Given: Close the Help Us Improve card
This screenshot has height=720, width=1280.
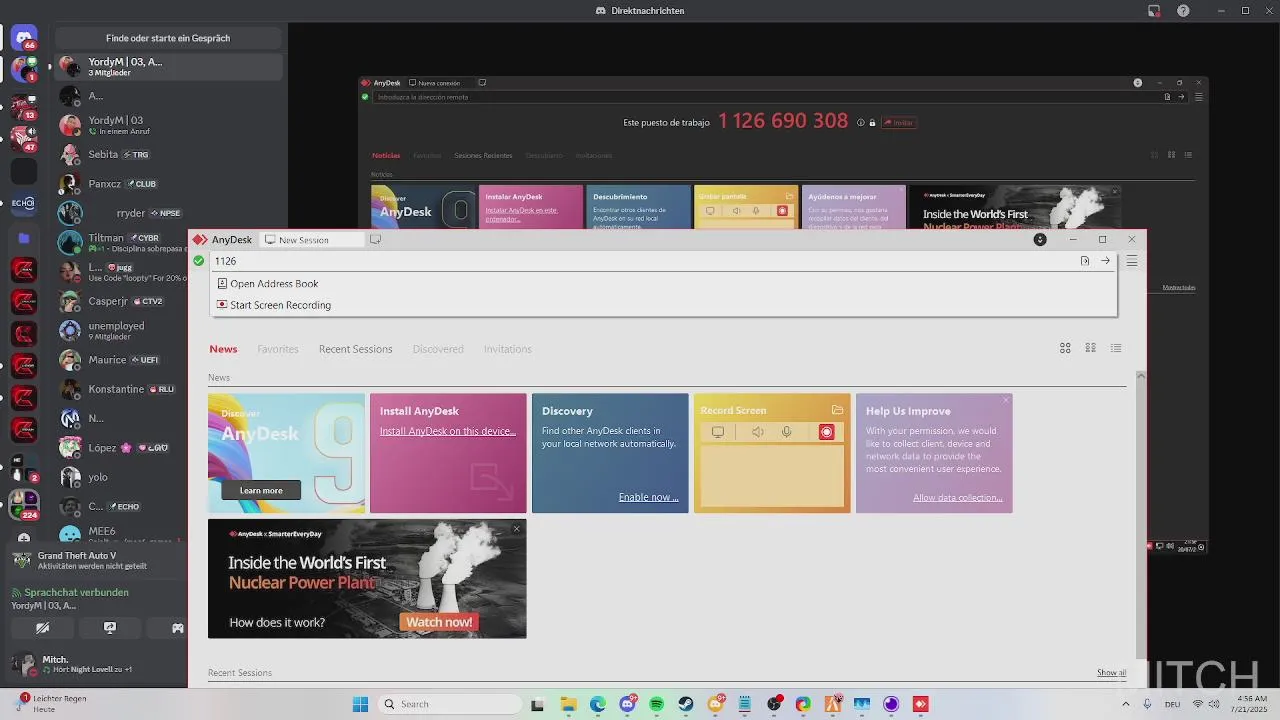Looking at the screenshot, I should tap(1006, 400).
